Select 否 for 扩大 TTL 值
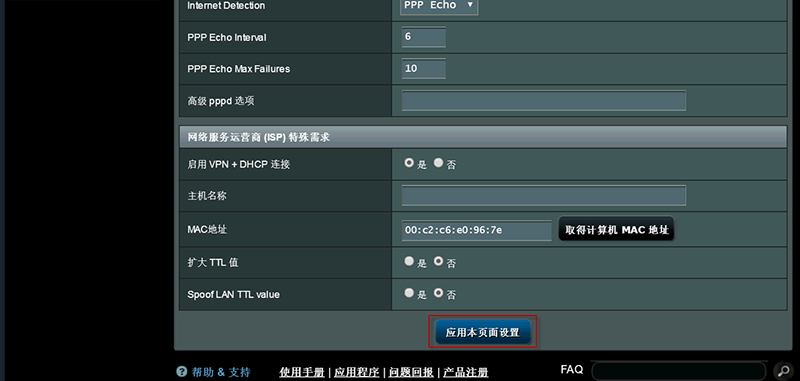Image resolution: width=800 pixels, height=381 pixels. 439,261
